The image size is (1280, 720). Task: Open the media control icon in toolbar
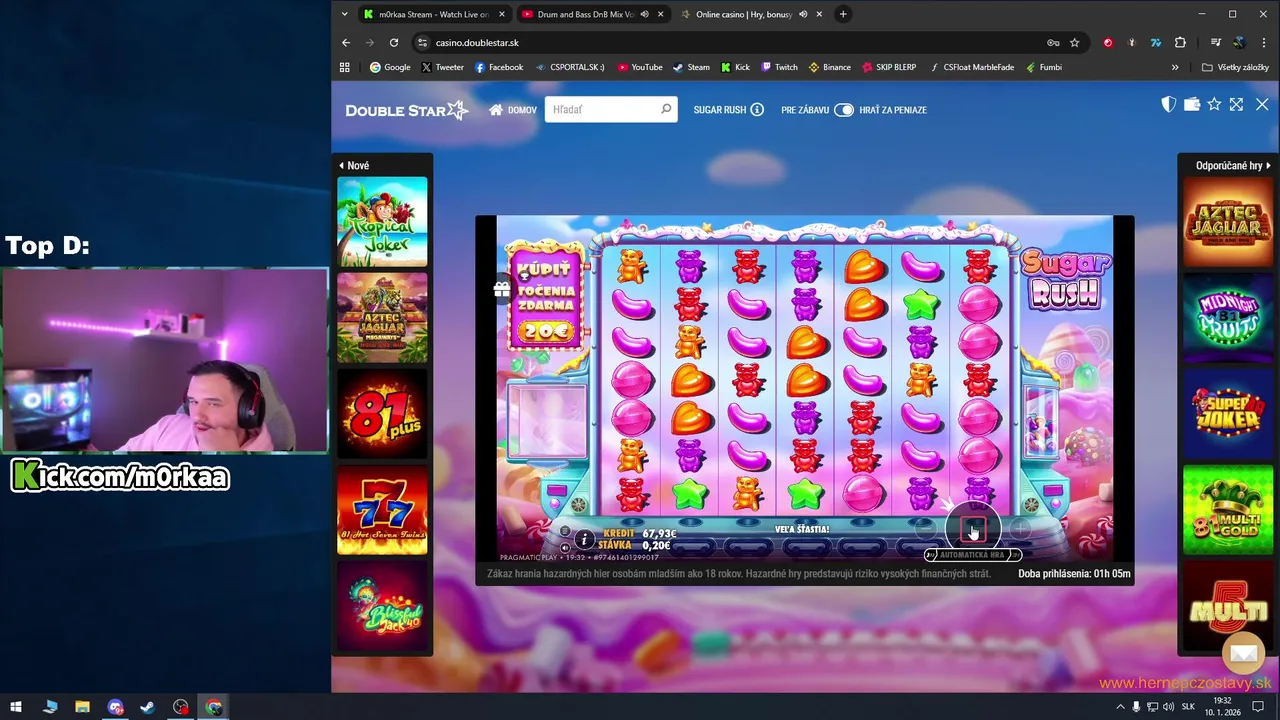(x=1216, y=43)
